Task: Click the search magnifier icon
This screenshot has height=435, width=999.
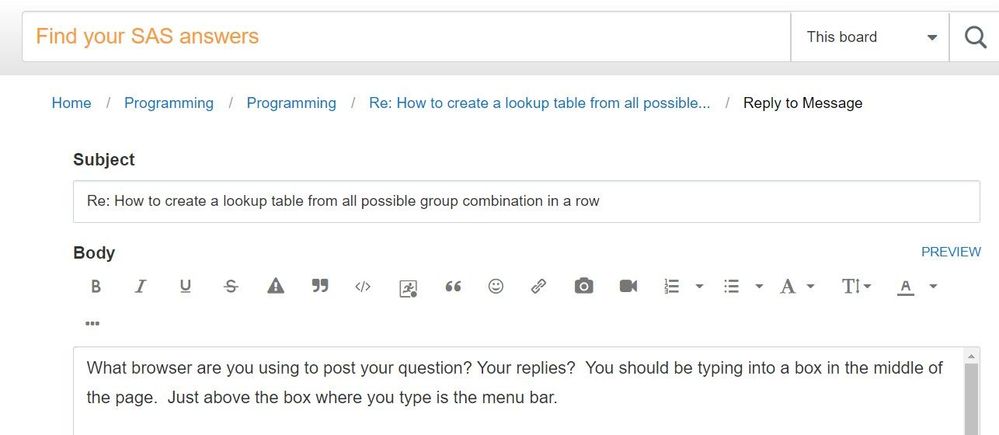Action: [x=975, y=38]
